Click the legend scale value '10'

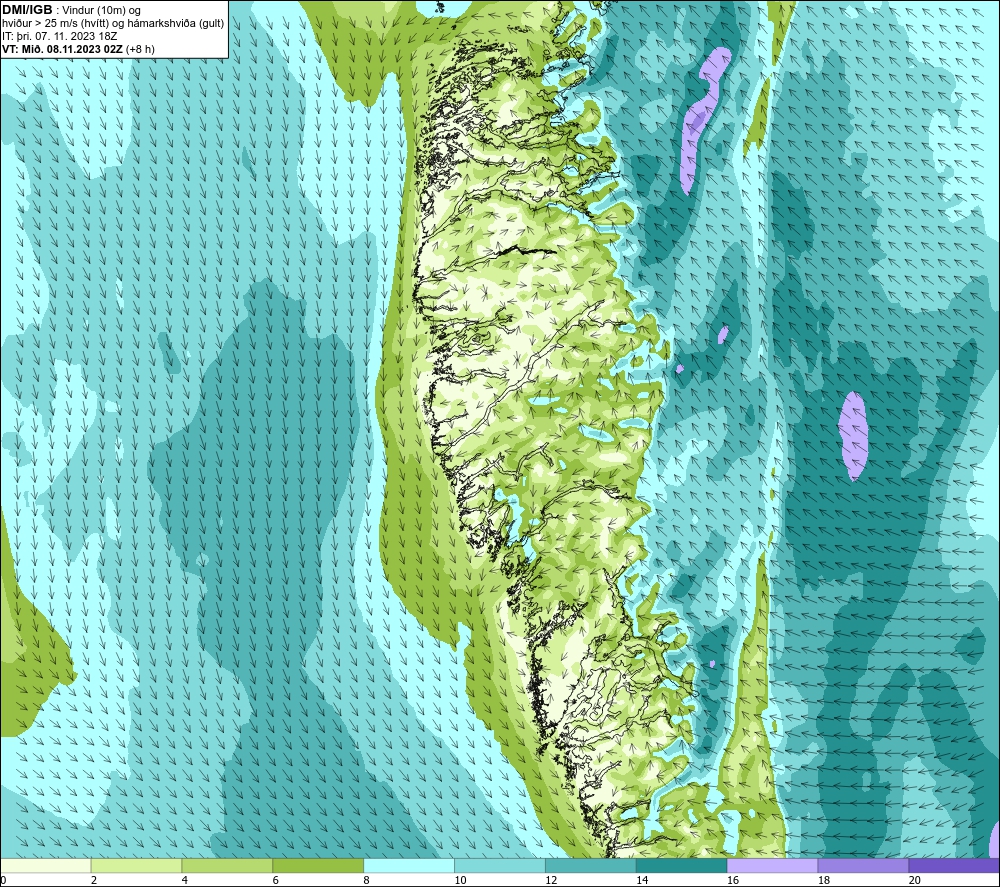point(460,880)
